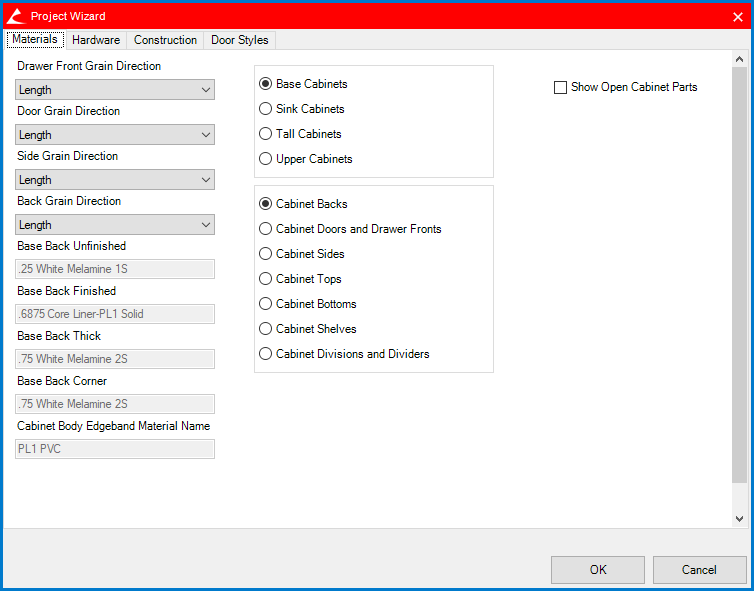The height and width of the screenshot is (591, 754).
Task: Expand Back Grain Direction dropdown
Action: (x=115, y=225)
